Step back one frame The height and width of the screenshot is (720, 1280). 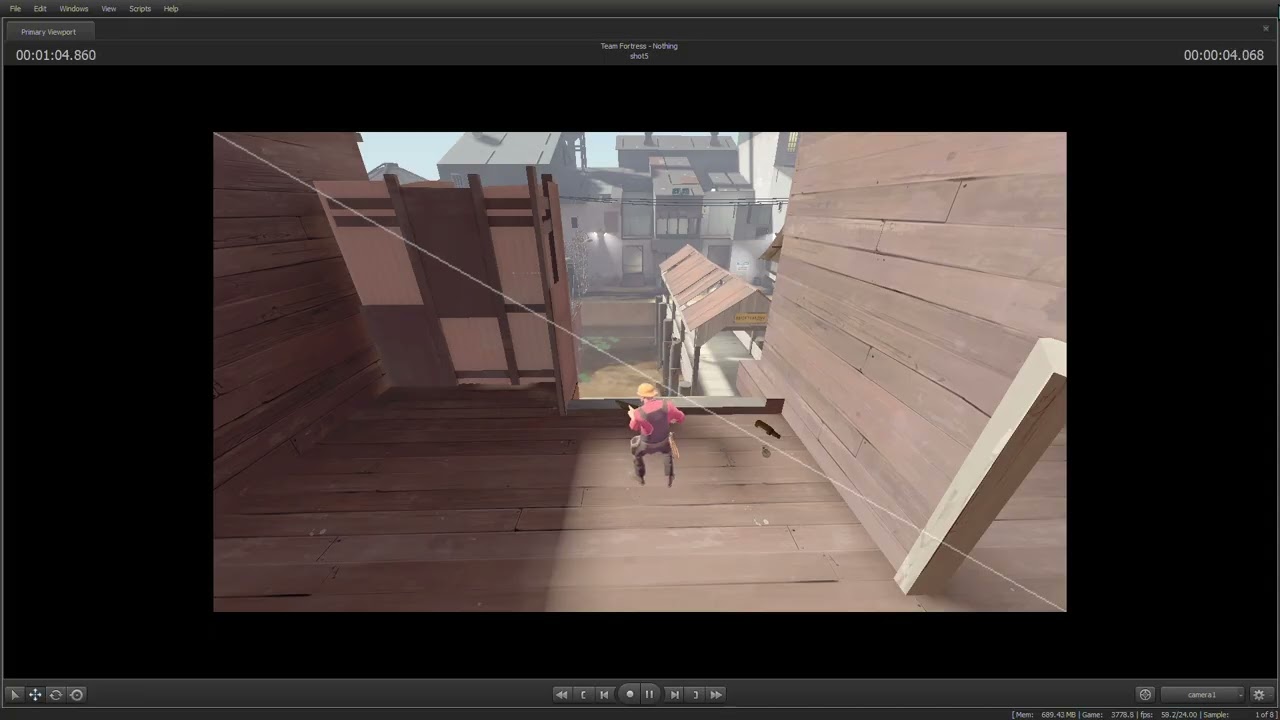(604, 694)
